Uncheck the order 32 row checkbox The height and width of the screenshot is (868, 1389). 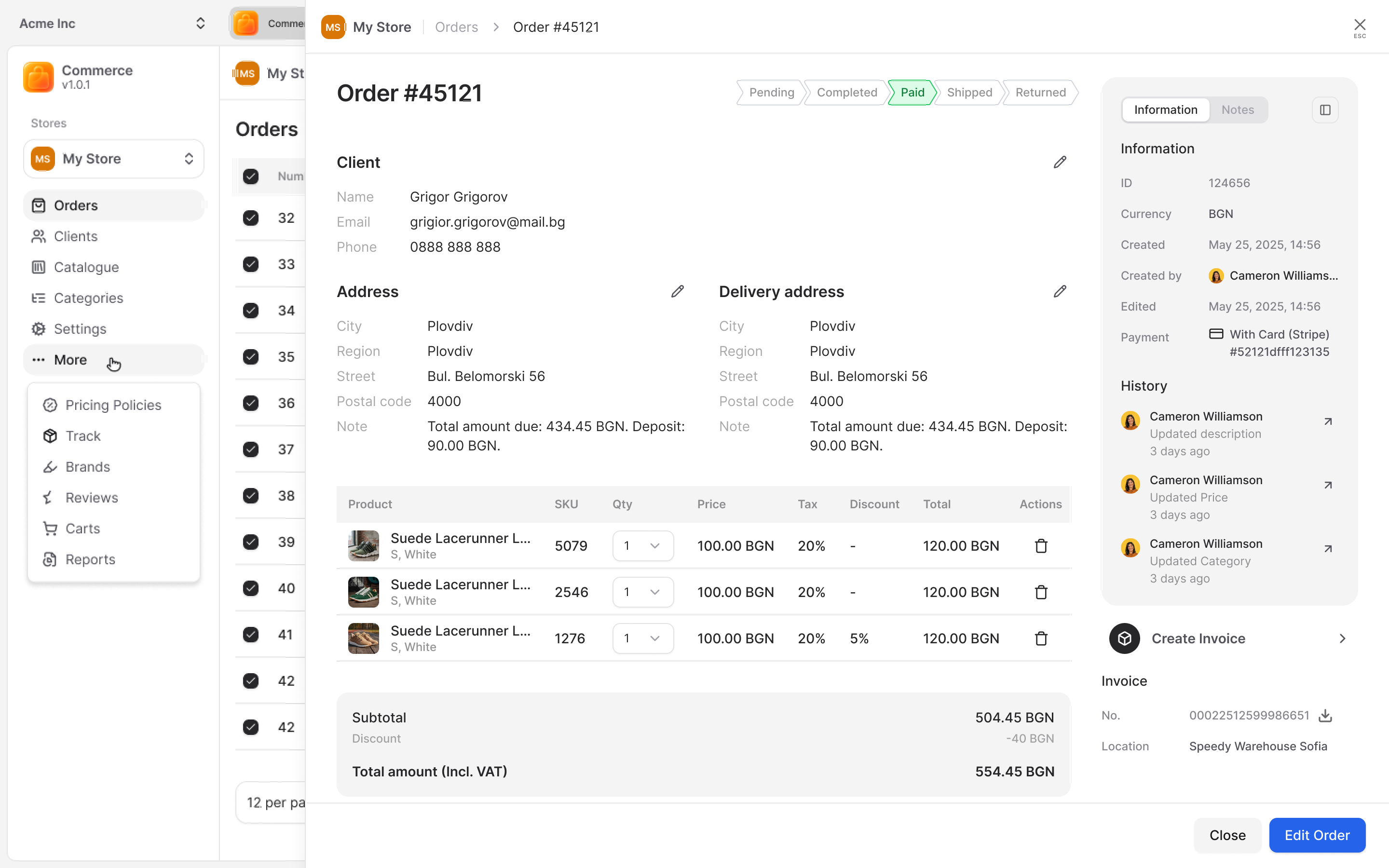[251, 218]
